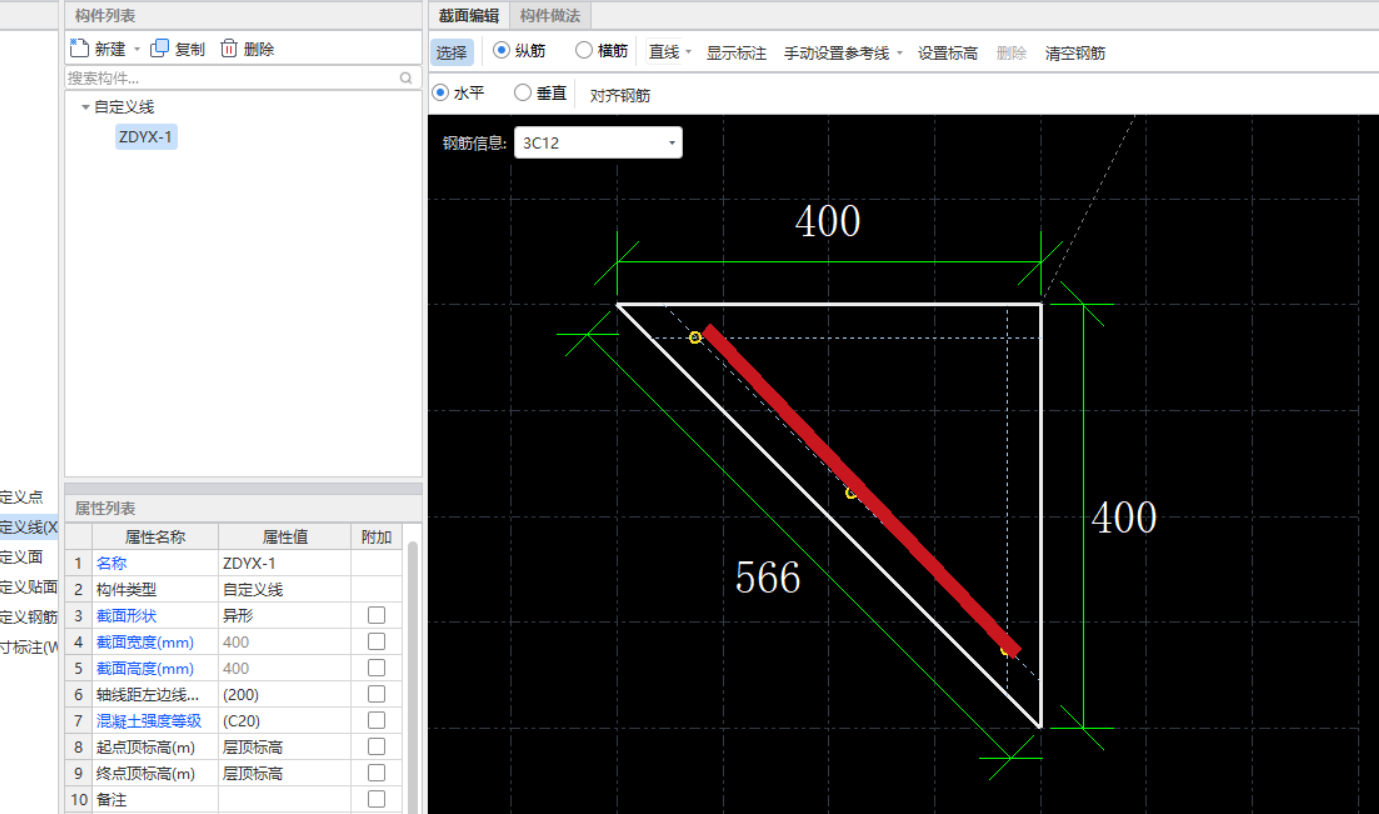Image resolution: width=1379 pixels, height=814 pixels.
Task: Select 定义线 in the left sidebar
Action: (x=29, y=527)
